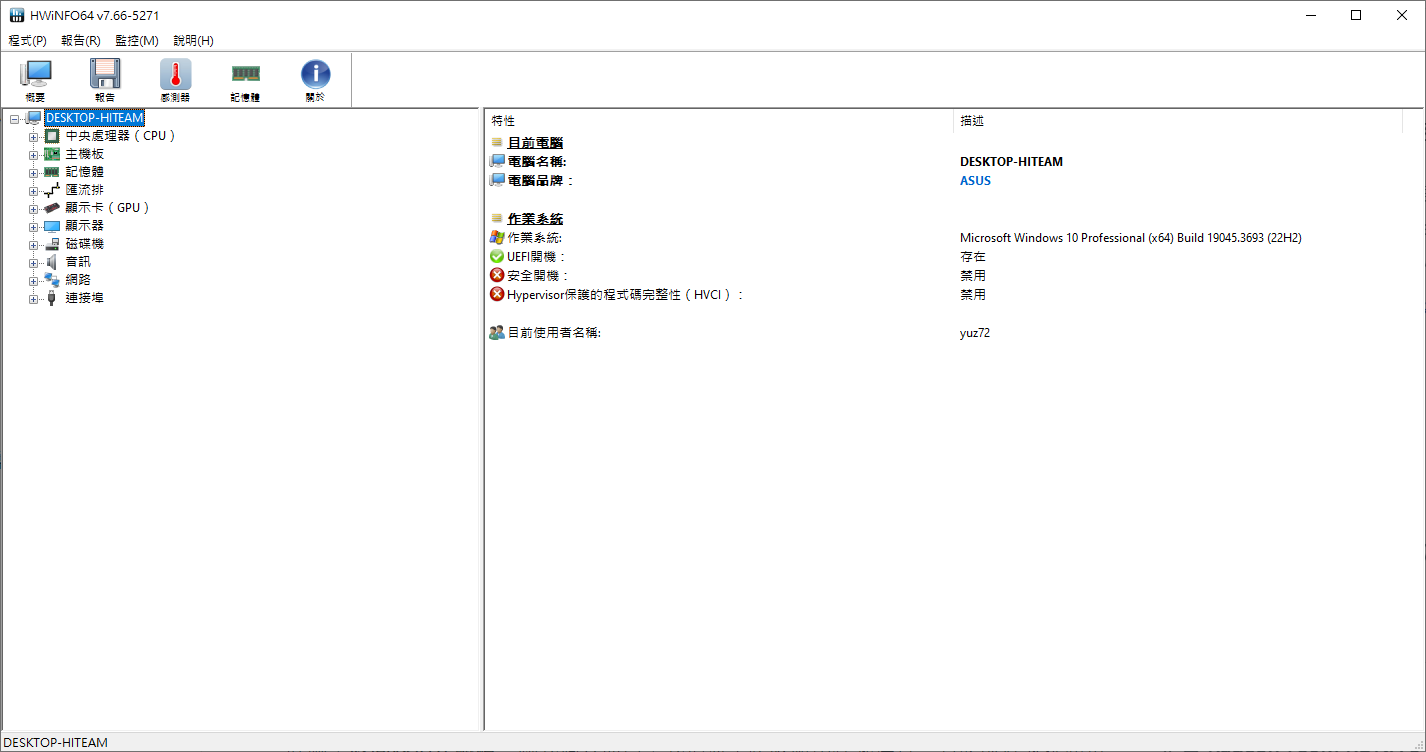The height and width of the screenshot is (752, 1426).
Task: Click the Windows 10 Professional build text
Action: (1130, 238)
